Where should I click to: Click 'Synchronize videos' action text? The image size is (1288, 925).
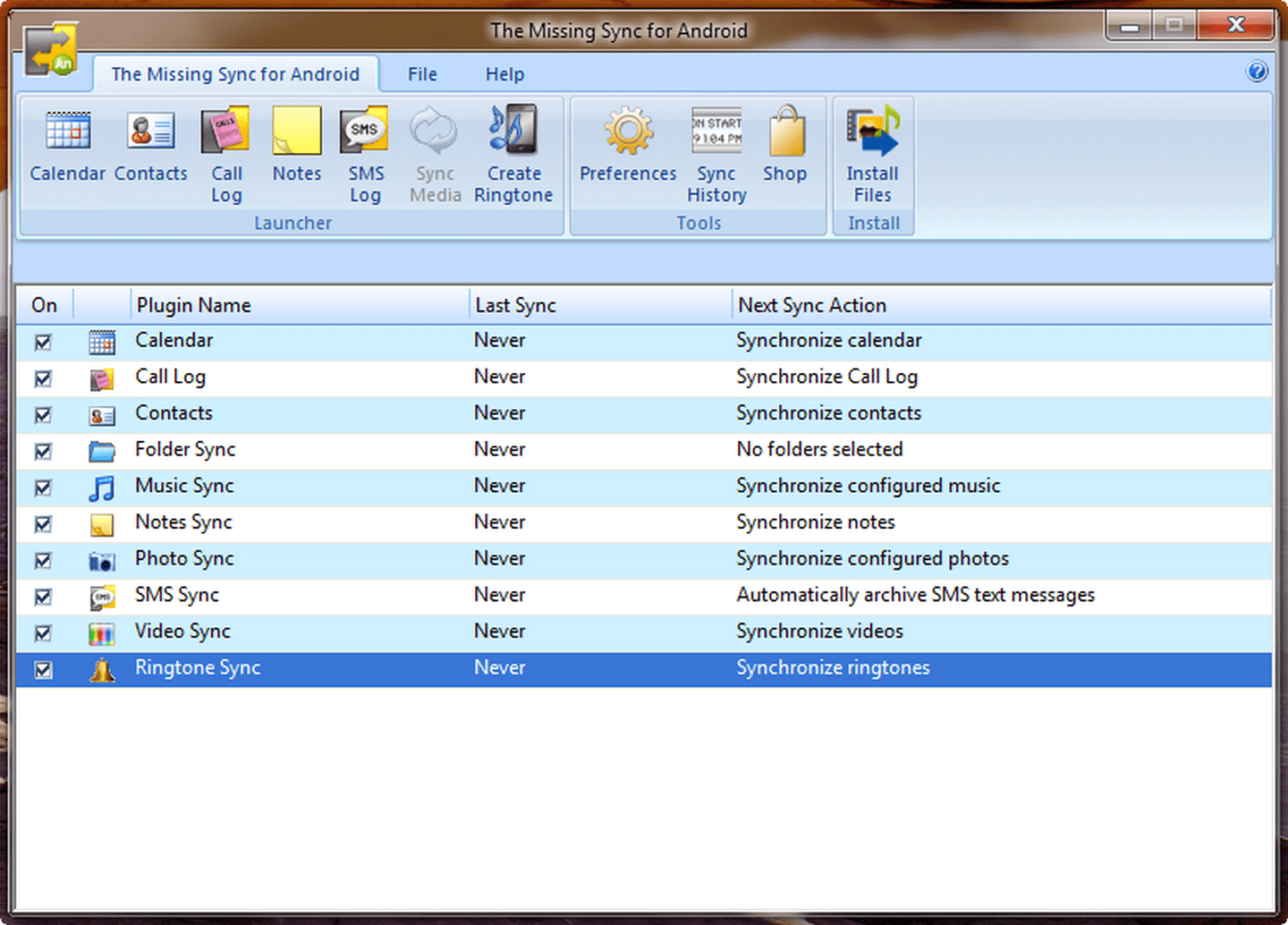pyautogui.click(x=820, y=632)
